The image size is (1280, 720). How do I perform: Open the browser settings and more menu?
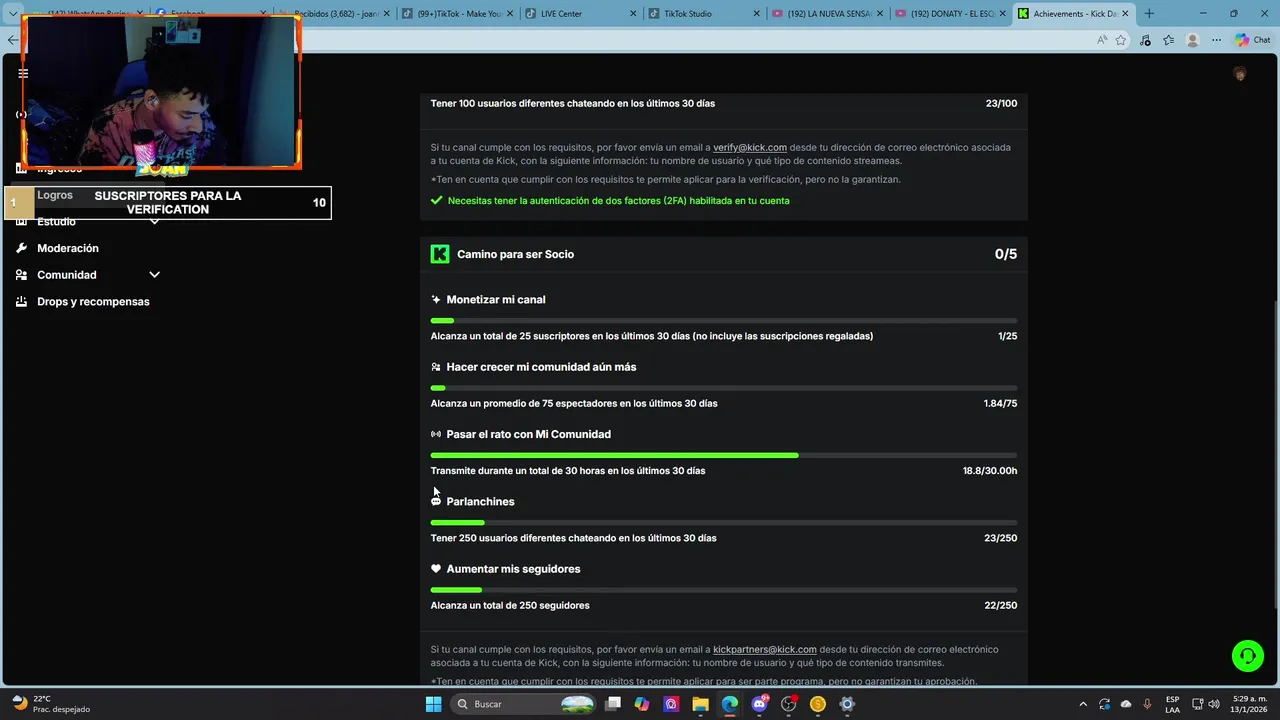point(1216,40)
